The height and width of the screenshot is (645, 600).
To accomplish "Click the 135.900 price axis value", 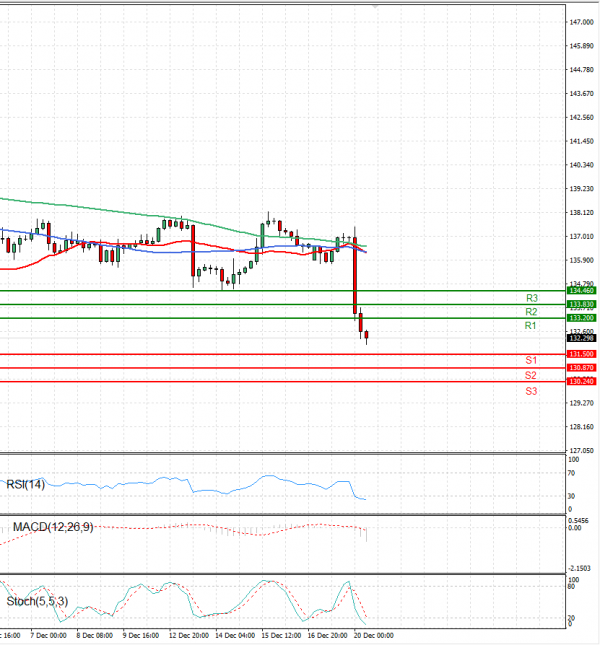I will click(581, 260).
